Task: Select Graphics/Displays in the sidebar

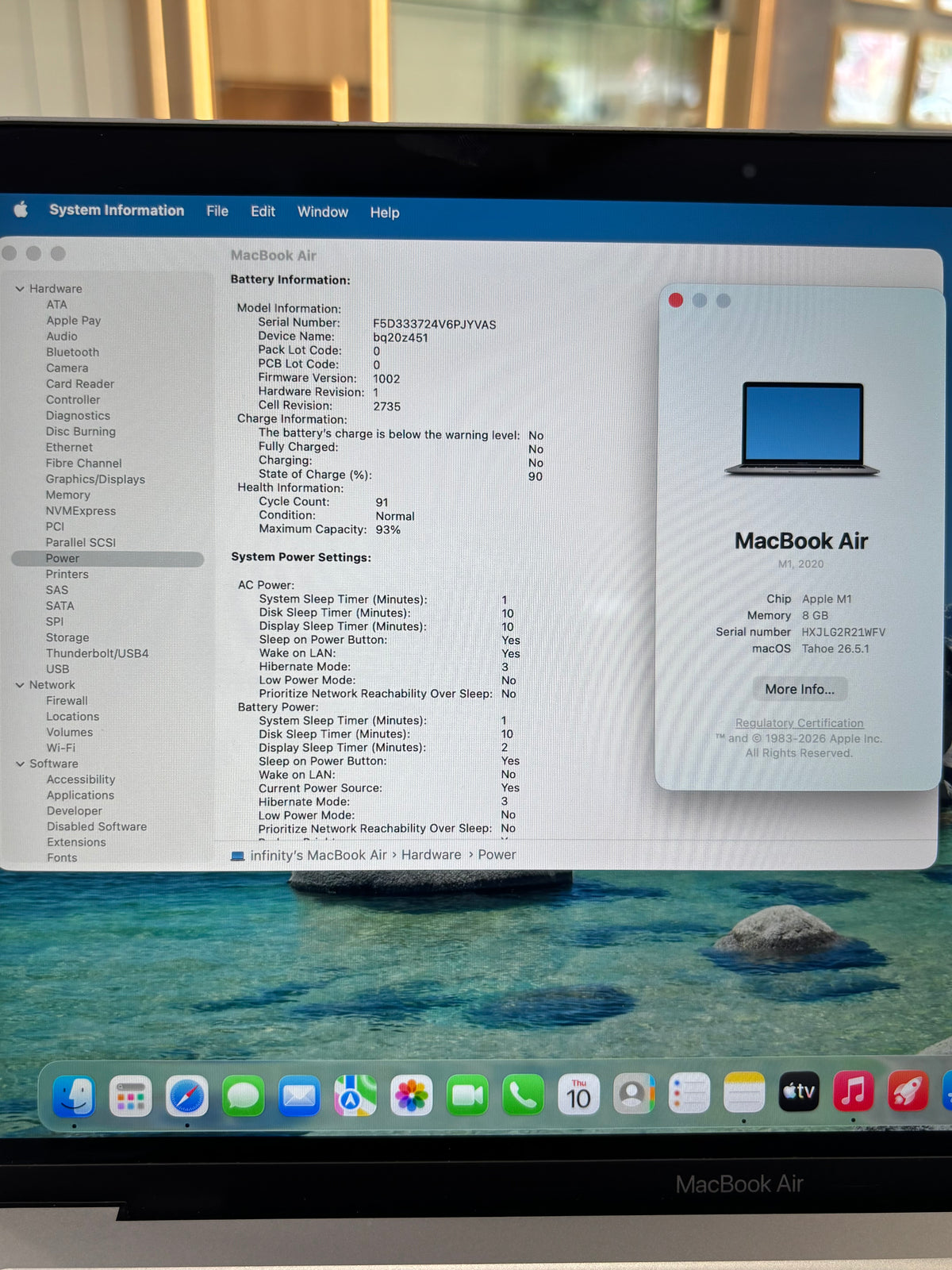Action: click(95, 479)
